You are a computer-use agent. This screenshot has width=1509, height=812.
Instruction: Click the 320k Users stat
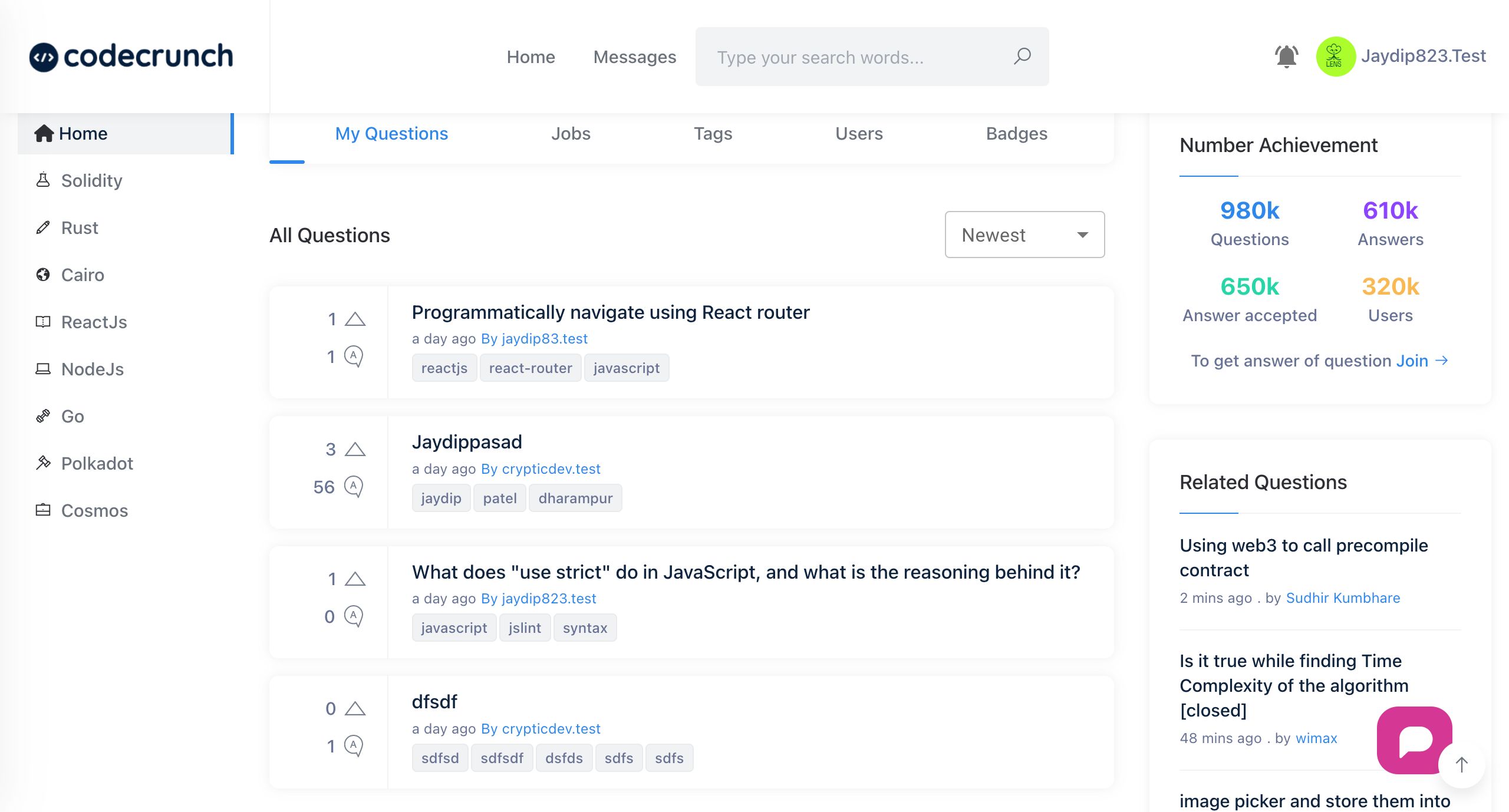point(1391,299)
